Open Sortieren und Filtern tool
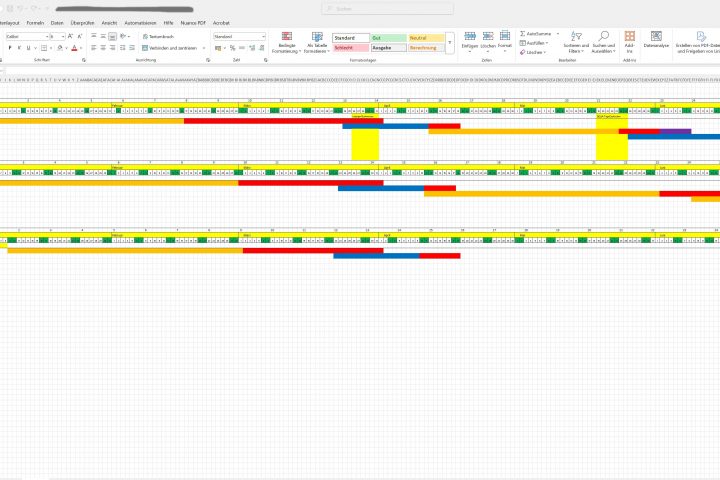 tap(575, 38)
